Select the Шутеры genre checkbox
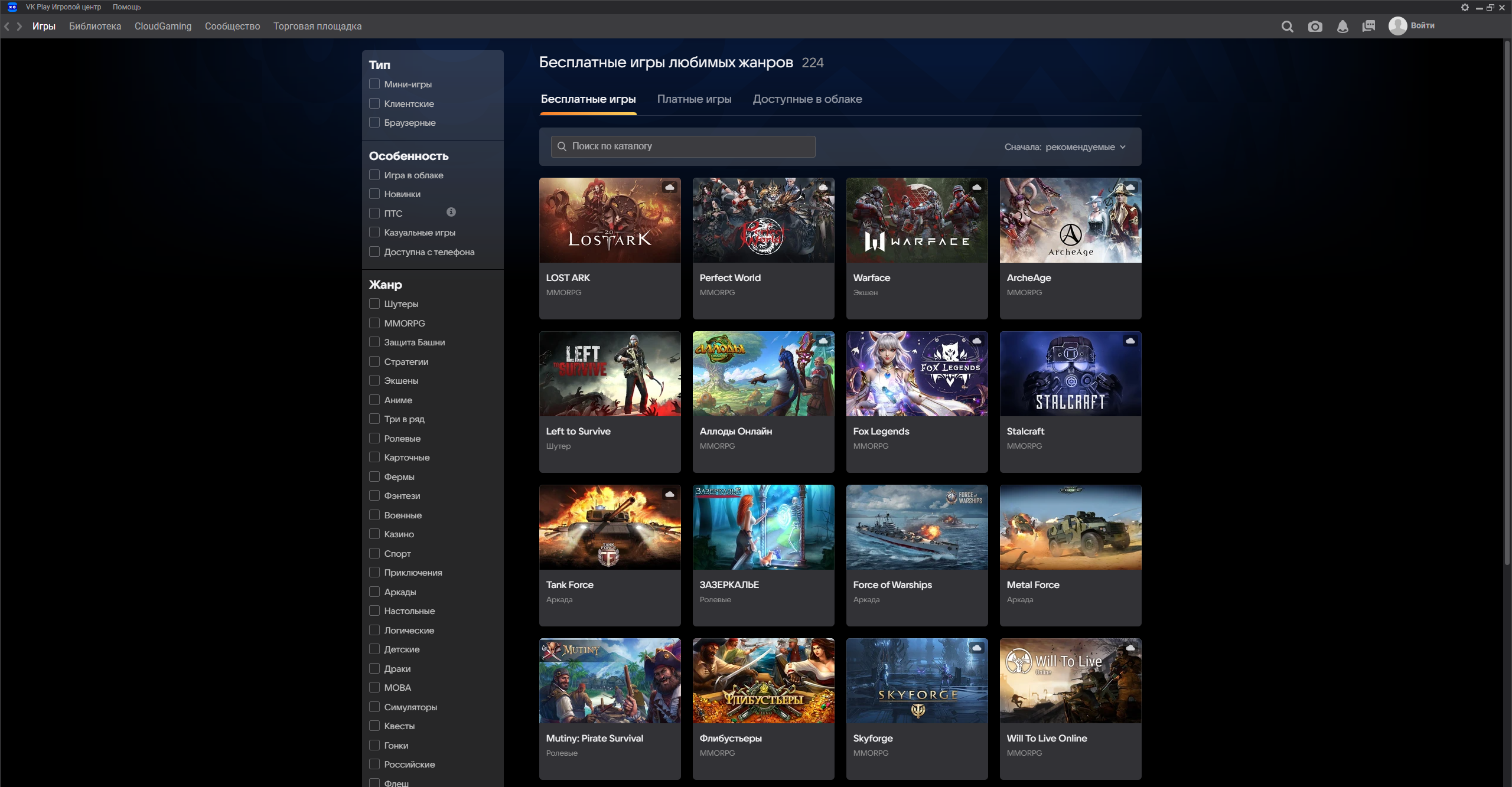This screenshot has height=787, width=1512. [x=374, y=303]
